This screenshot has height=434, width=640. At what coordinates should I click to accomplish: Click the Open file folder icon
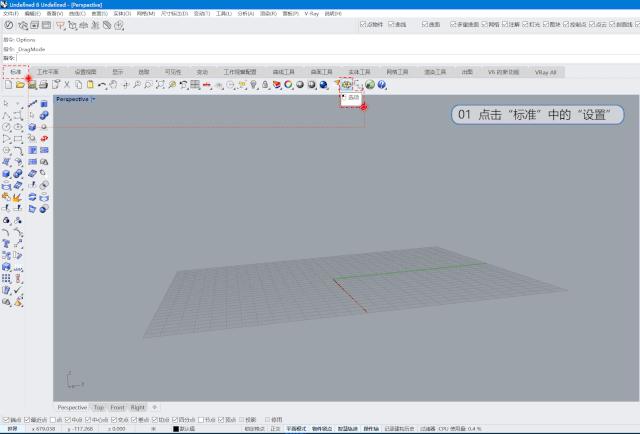(19, 85)
